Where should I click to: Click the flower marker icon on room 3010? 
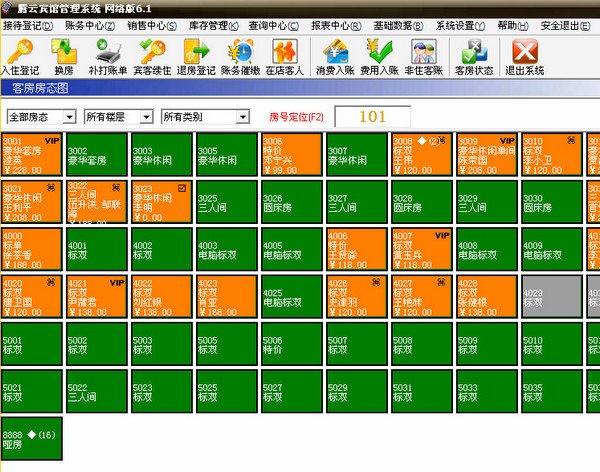571,140
